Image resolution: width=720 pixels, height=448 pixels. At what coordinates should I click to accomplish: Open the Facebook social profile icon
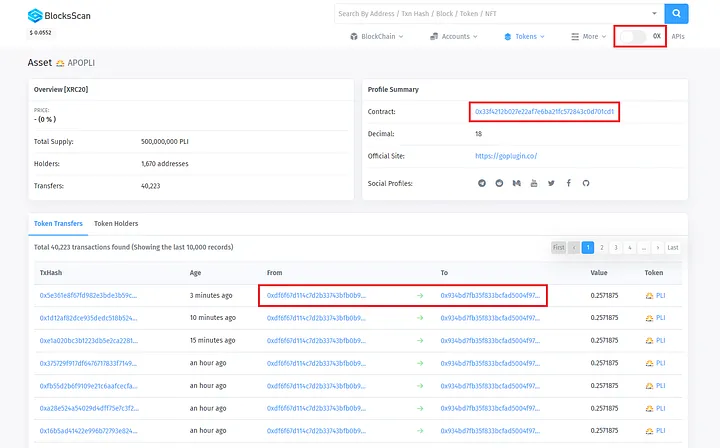(x=568, y=183)
